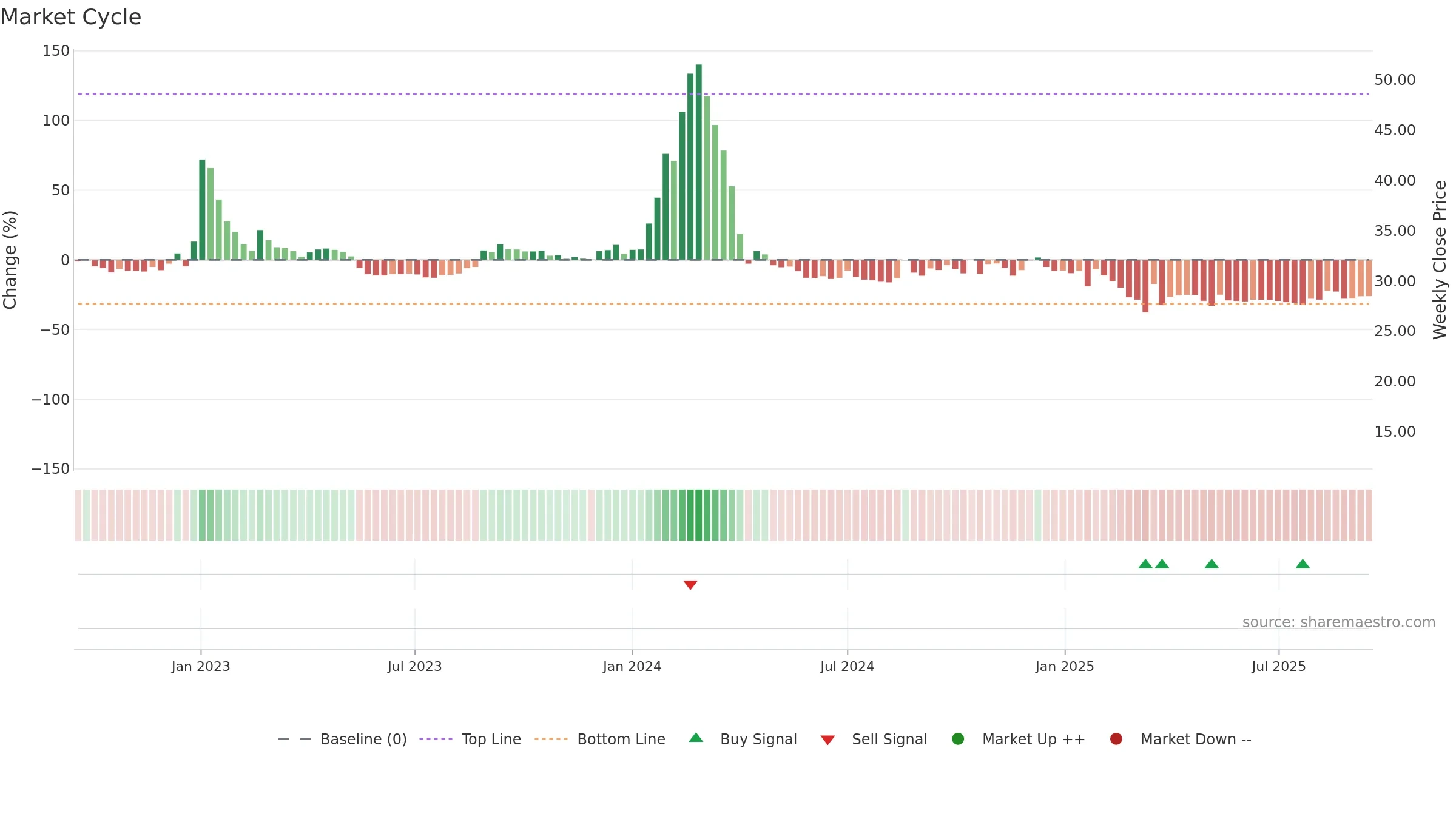Click the Jan 2023 axis label
Image resolution: width=1456 pixels, height=819 pixels.
(201, 666)
